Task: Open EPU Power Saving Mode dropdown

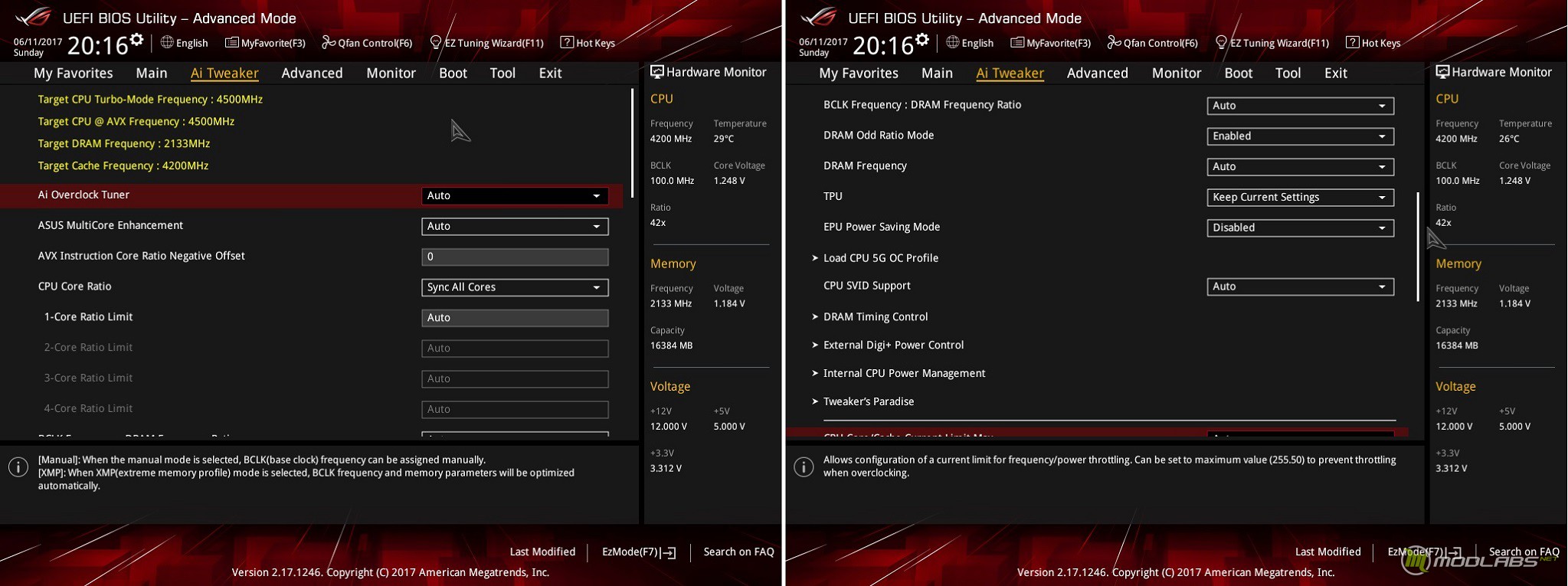Action: click(x=1300, y=228)
